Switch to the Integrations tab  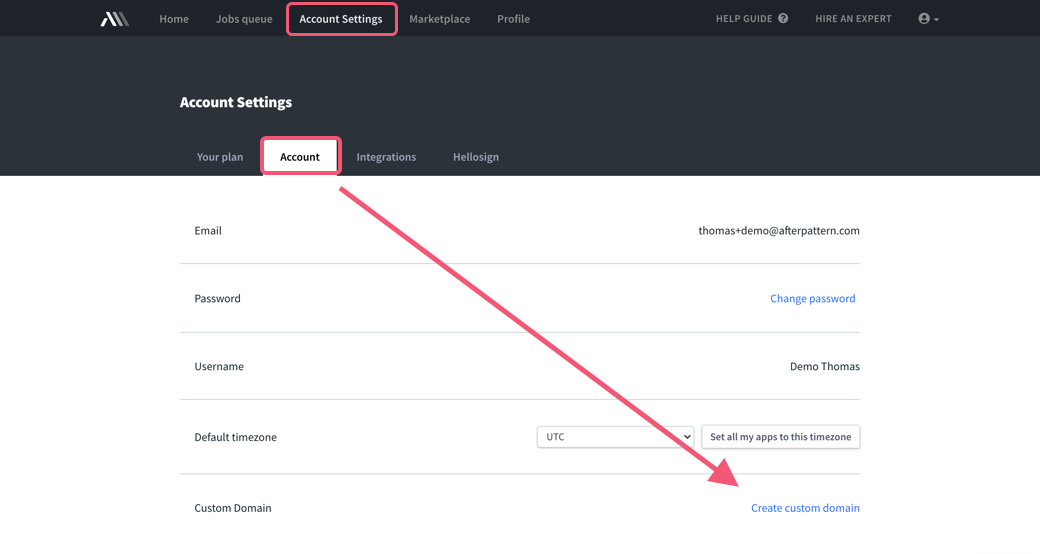point(386,157)
